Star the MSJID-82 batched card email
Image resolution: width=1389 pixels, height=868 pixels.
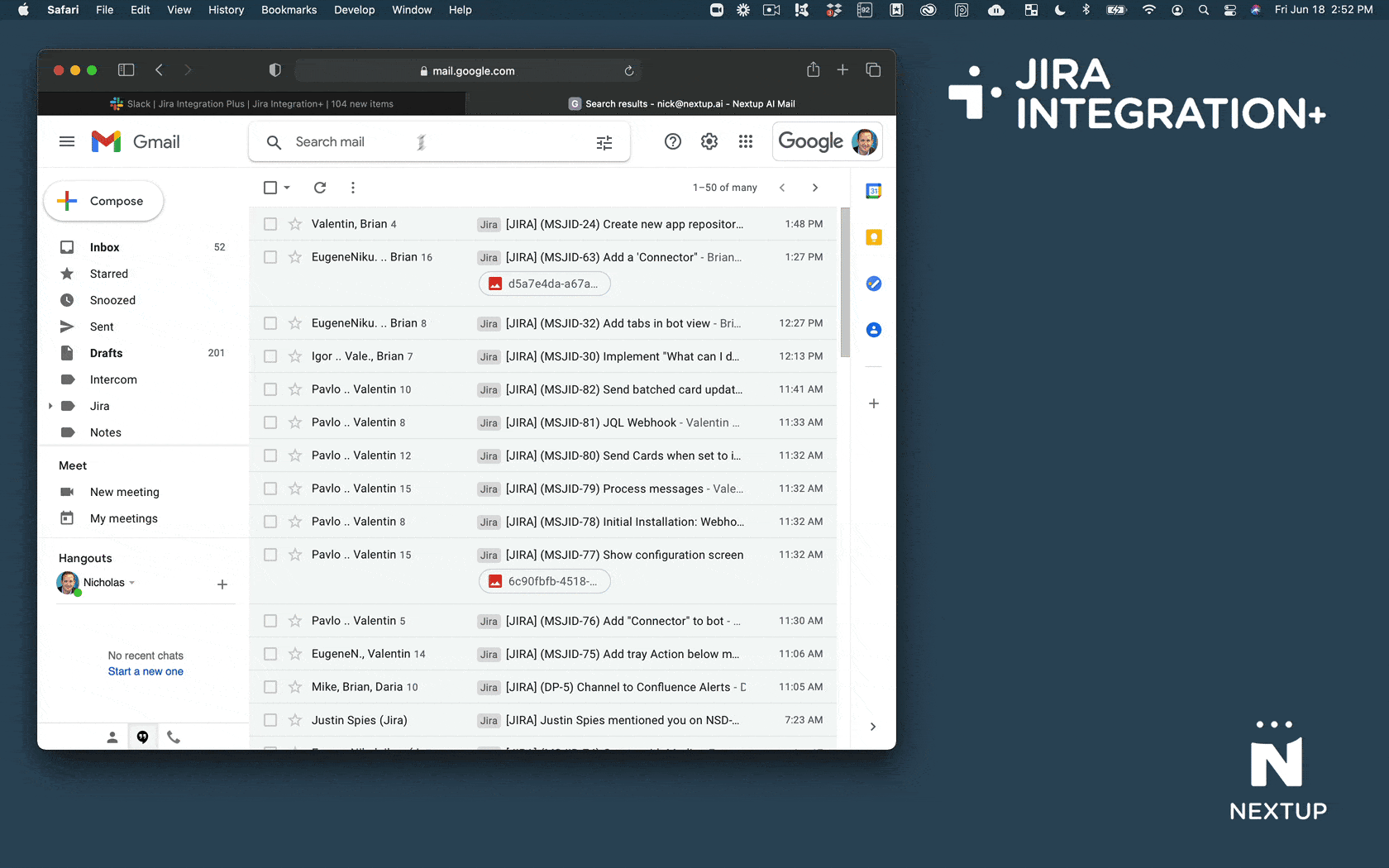[295, 389]
